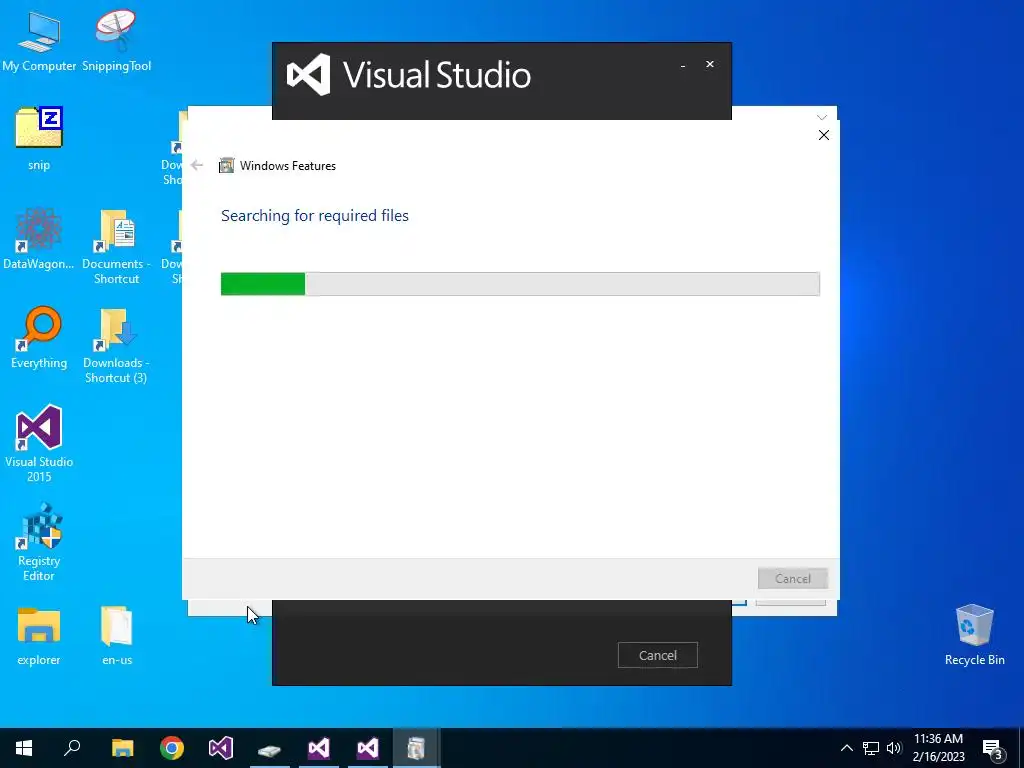
Task: Open the snip zip folder icon
Action: pyautogui.click(x=39, y=138)
